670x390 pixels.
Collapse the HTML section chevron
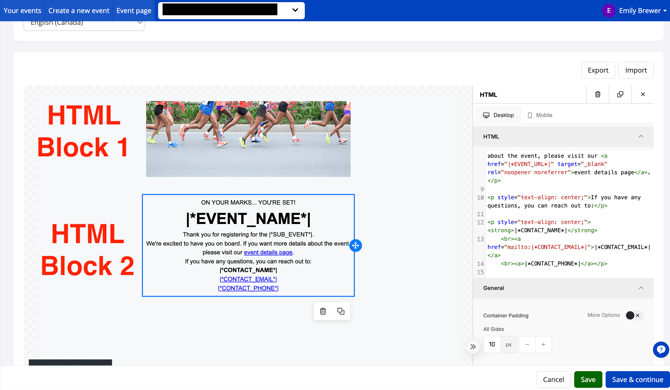pyautogui.click(x=641, y=137)
